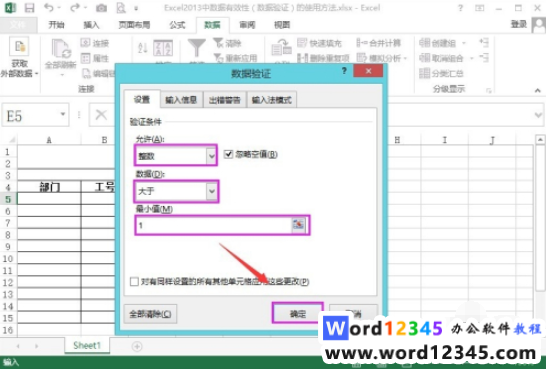Open the 公式 ribbon tab
The image size is (546, 369).
[177, 25]
